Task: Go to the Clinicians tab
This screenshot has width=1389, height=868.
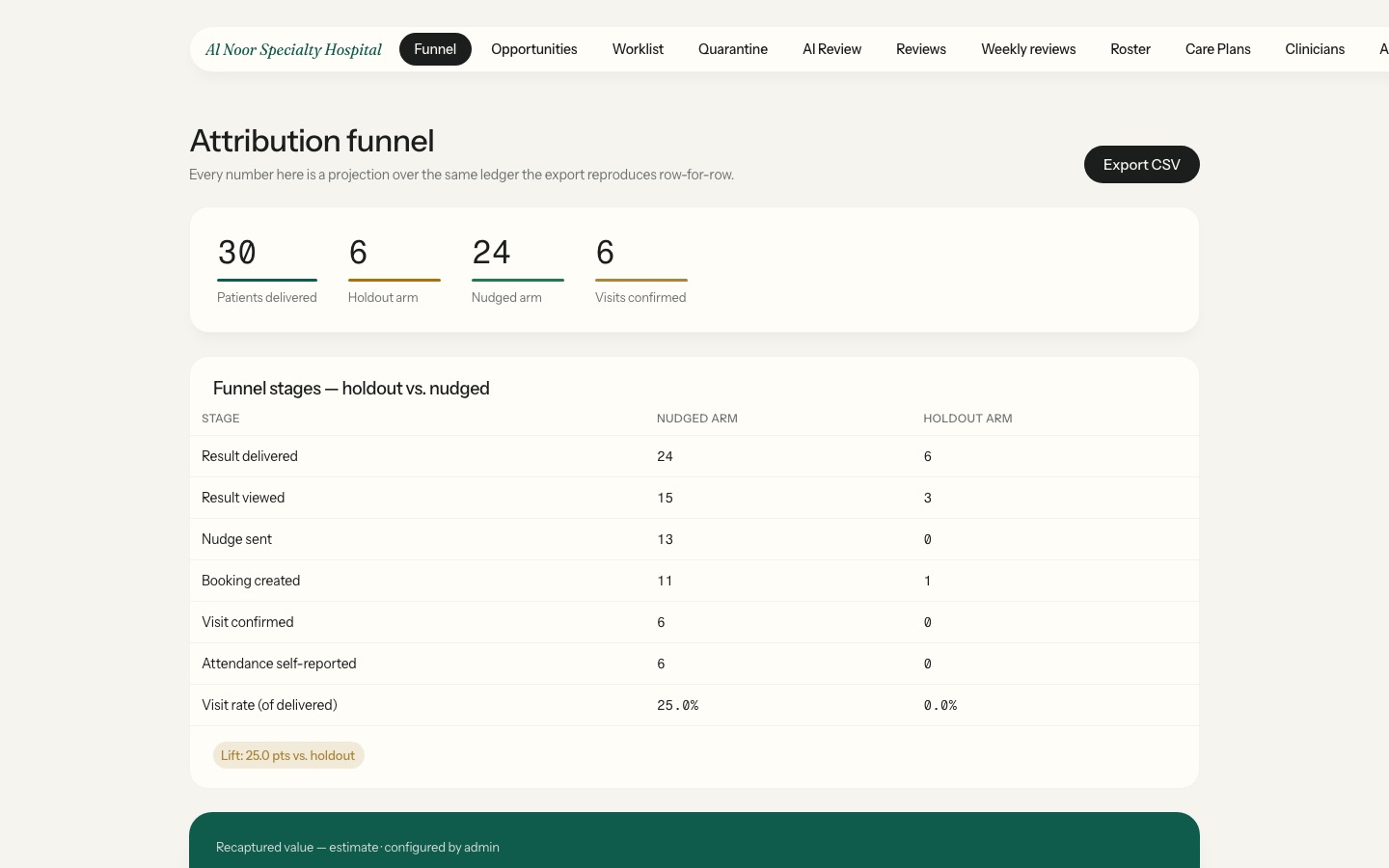Action: click(1315, 49)
